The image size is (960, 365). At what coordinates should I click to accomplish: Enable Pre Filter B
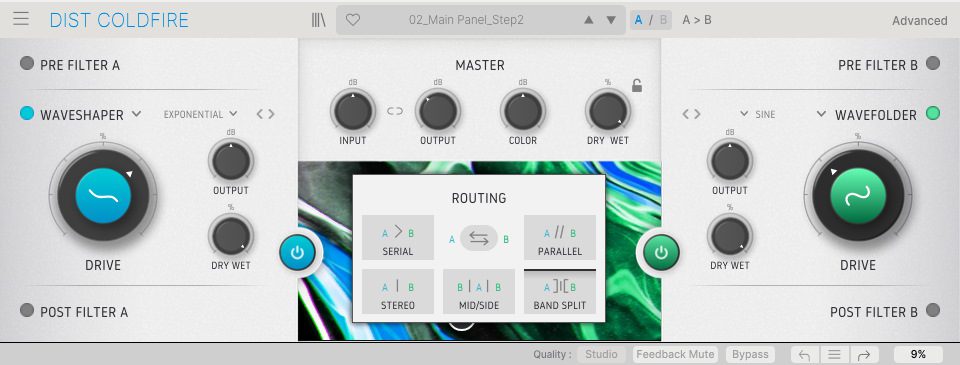point(932,63)
